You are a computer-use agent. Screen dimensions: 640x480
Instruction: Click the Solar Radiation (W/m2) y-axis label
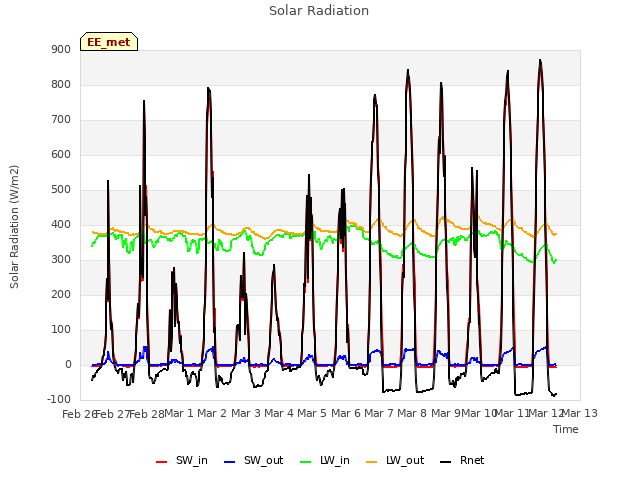(x=14, y=227)
